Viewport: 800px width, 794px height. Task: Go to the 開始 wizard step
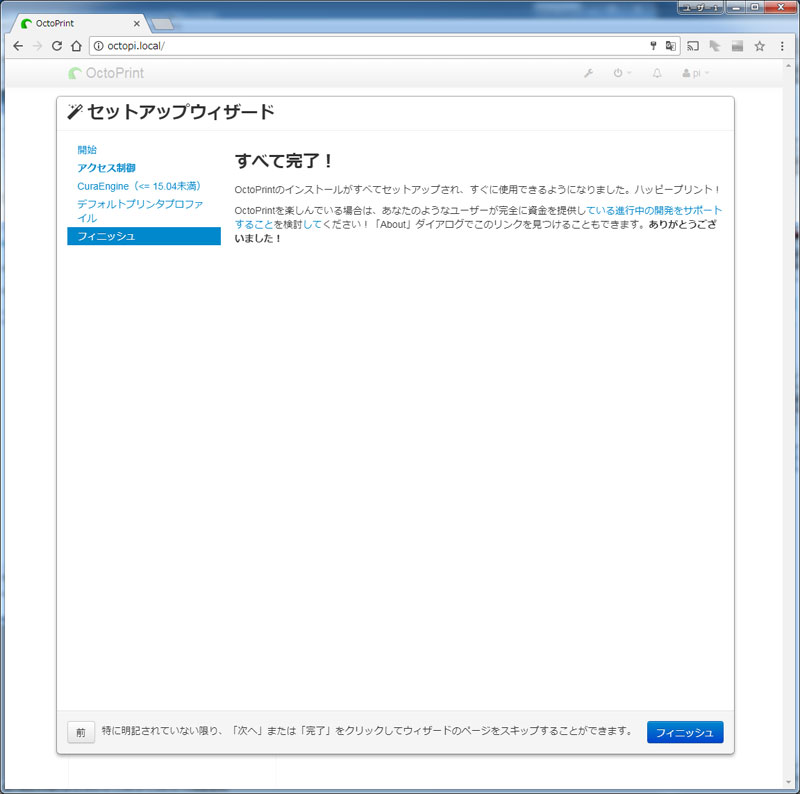[87, 150]
